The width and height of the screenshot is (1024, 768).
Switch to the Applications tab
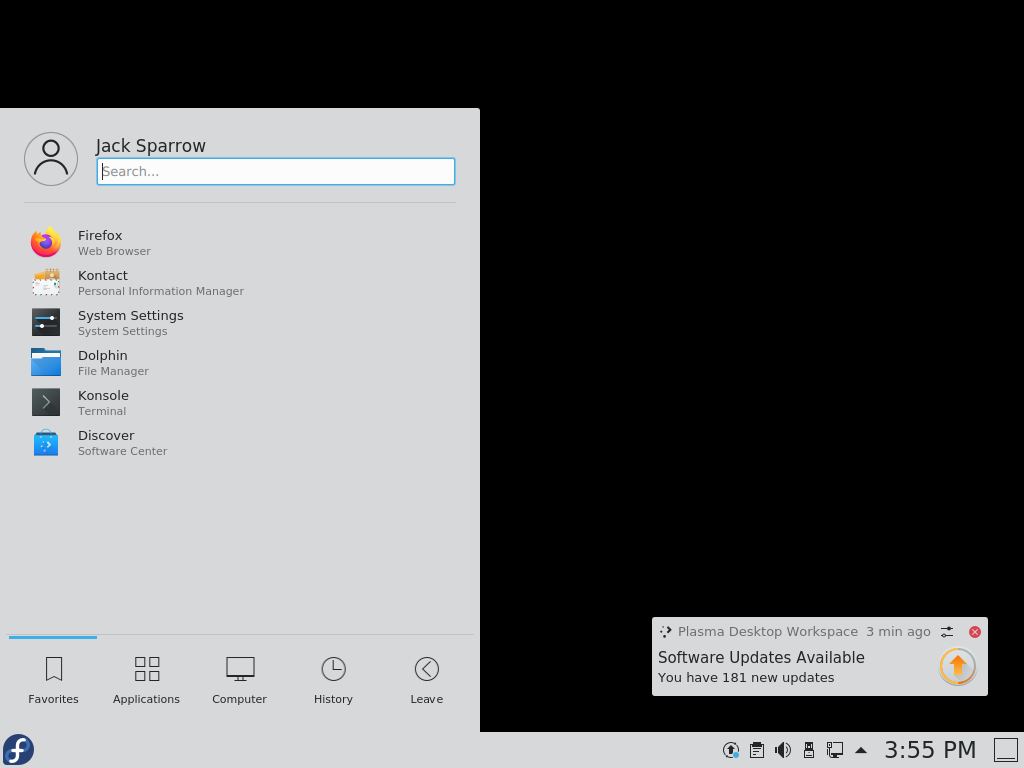point(146,680)
